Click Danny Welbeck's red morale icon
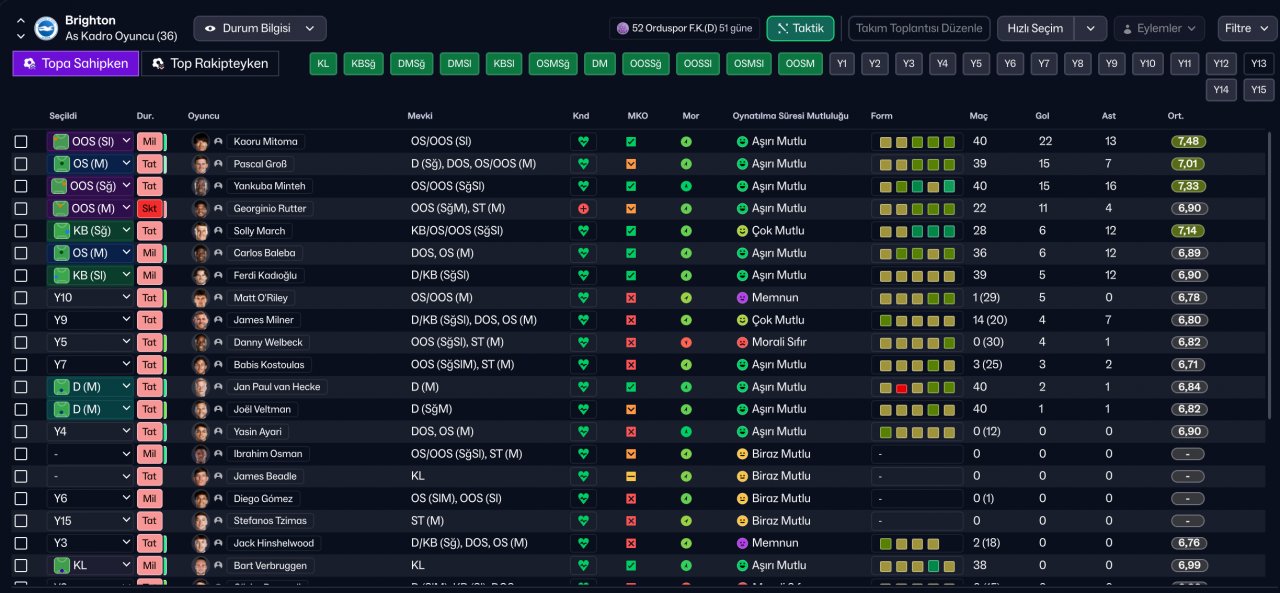 (x=686, y=343)
